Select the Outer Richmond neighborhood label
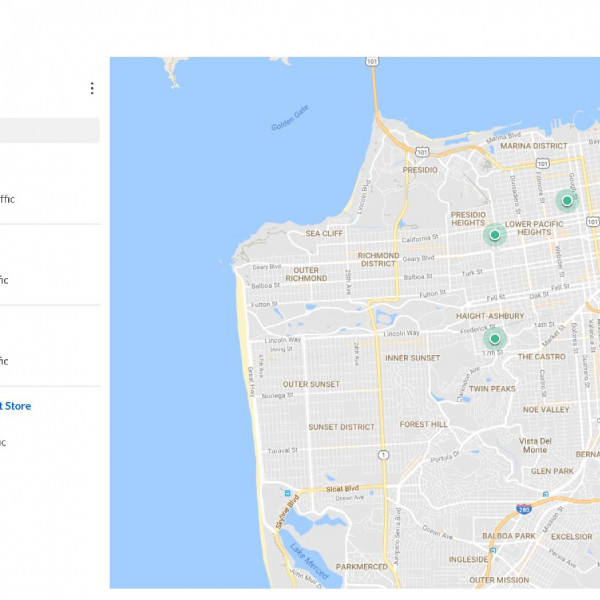Viewport: 600px width, 600px height. [307, 274]
